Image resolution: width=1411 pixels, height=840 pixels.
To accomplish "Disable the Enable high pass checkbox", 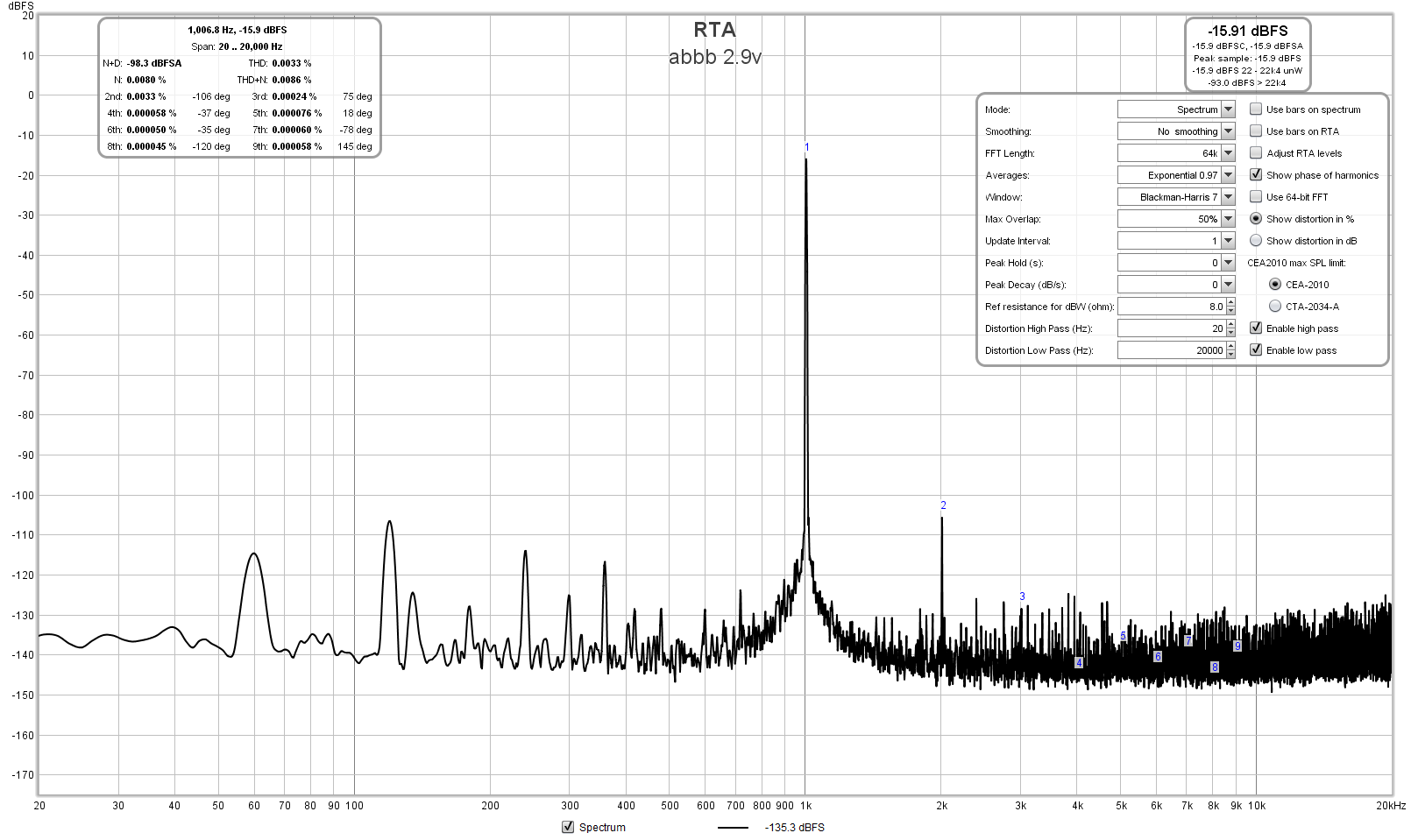I will click(x=1256, y=328).
